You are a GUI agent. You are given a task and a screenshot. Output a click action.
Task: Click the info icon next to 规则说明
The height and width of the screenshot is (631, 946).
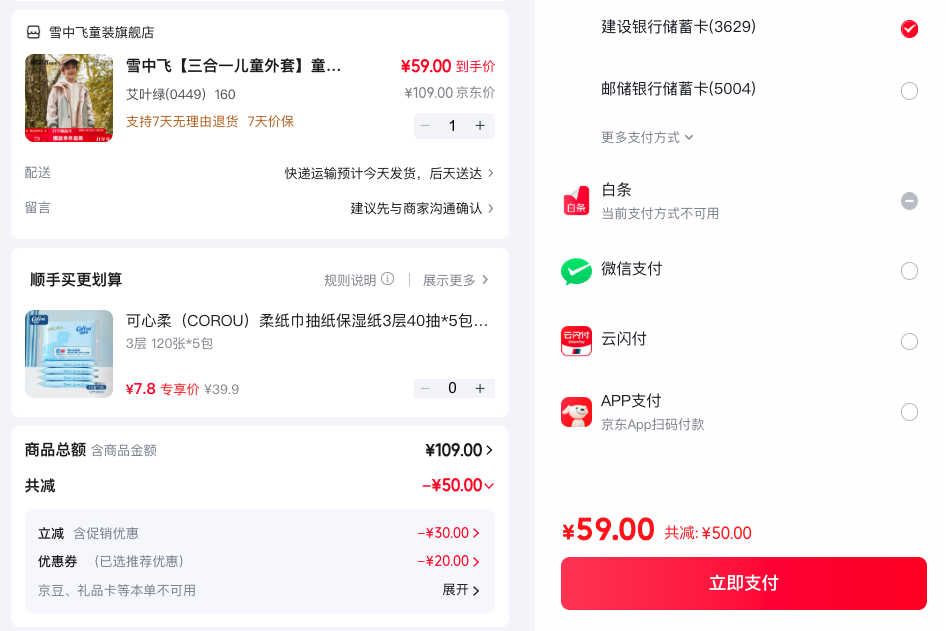(x=388, y=279)
